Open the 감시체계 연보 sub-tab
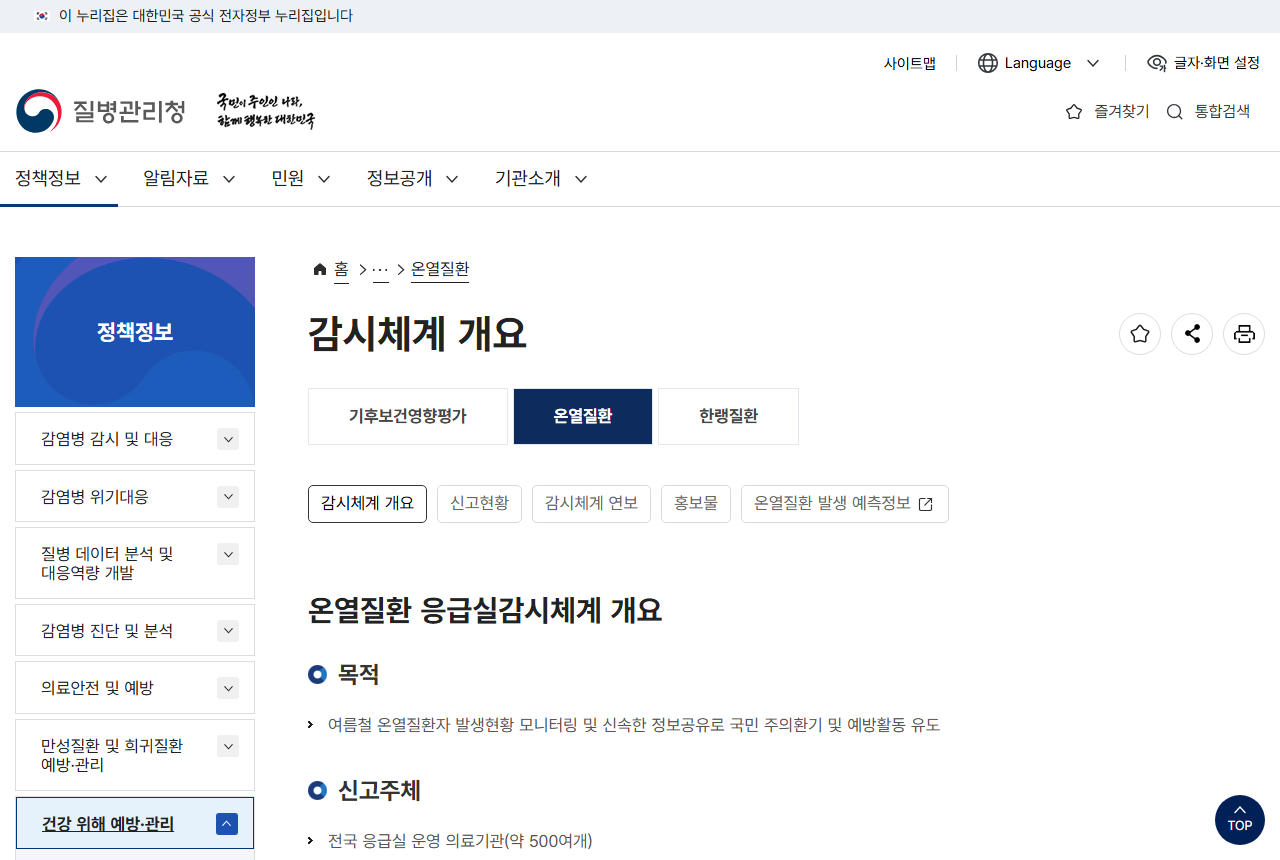 tap(591, 504)
